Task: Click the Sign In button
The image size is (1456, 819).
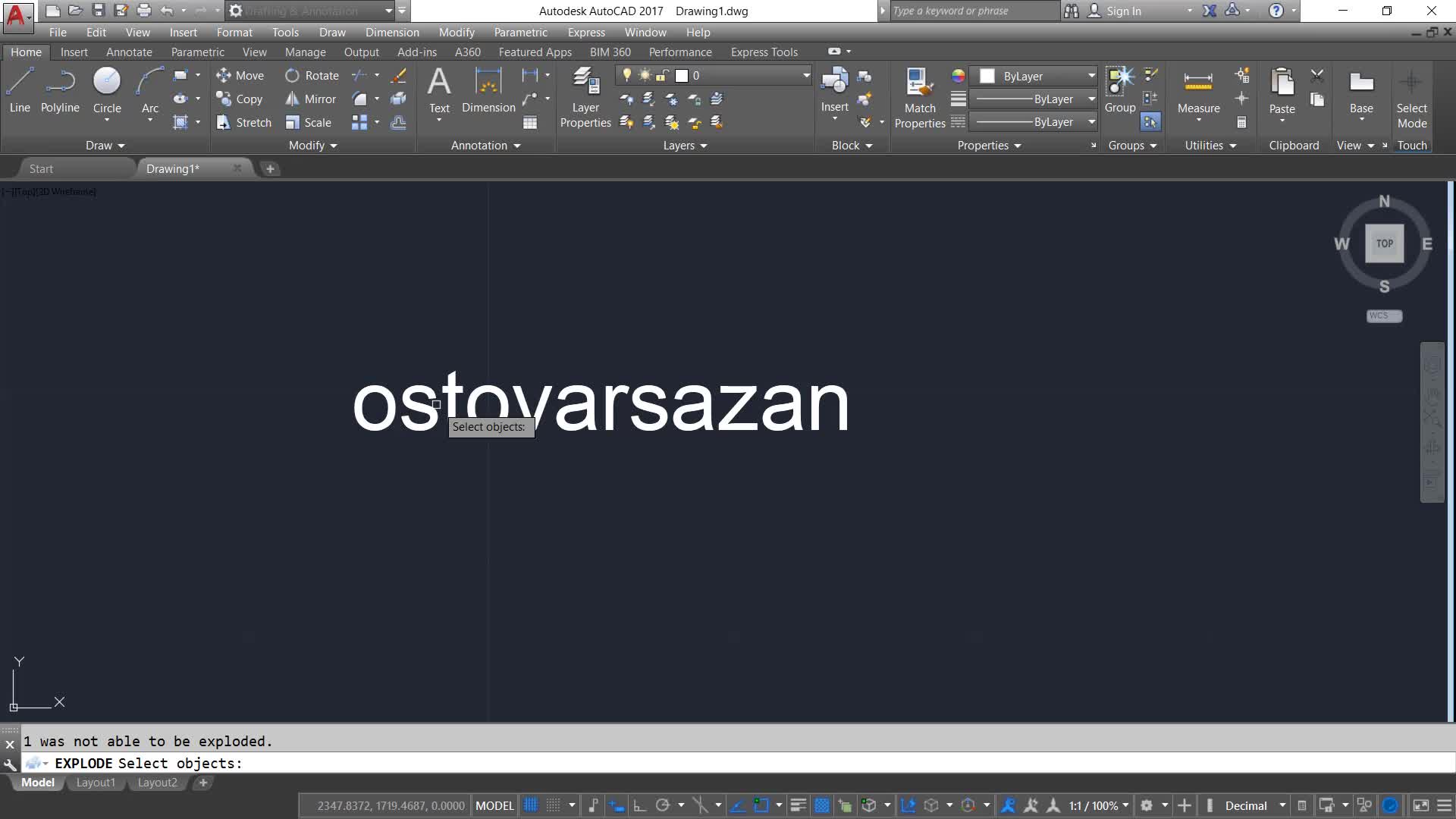Action: pyautogui.click(x=1122, y=11)
